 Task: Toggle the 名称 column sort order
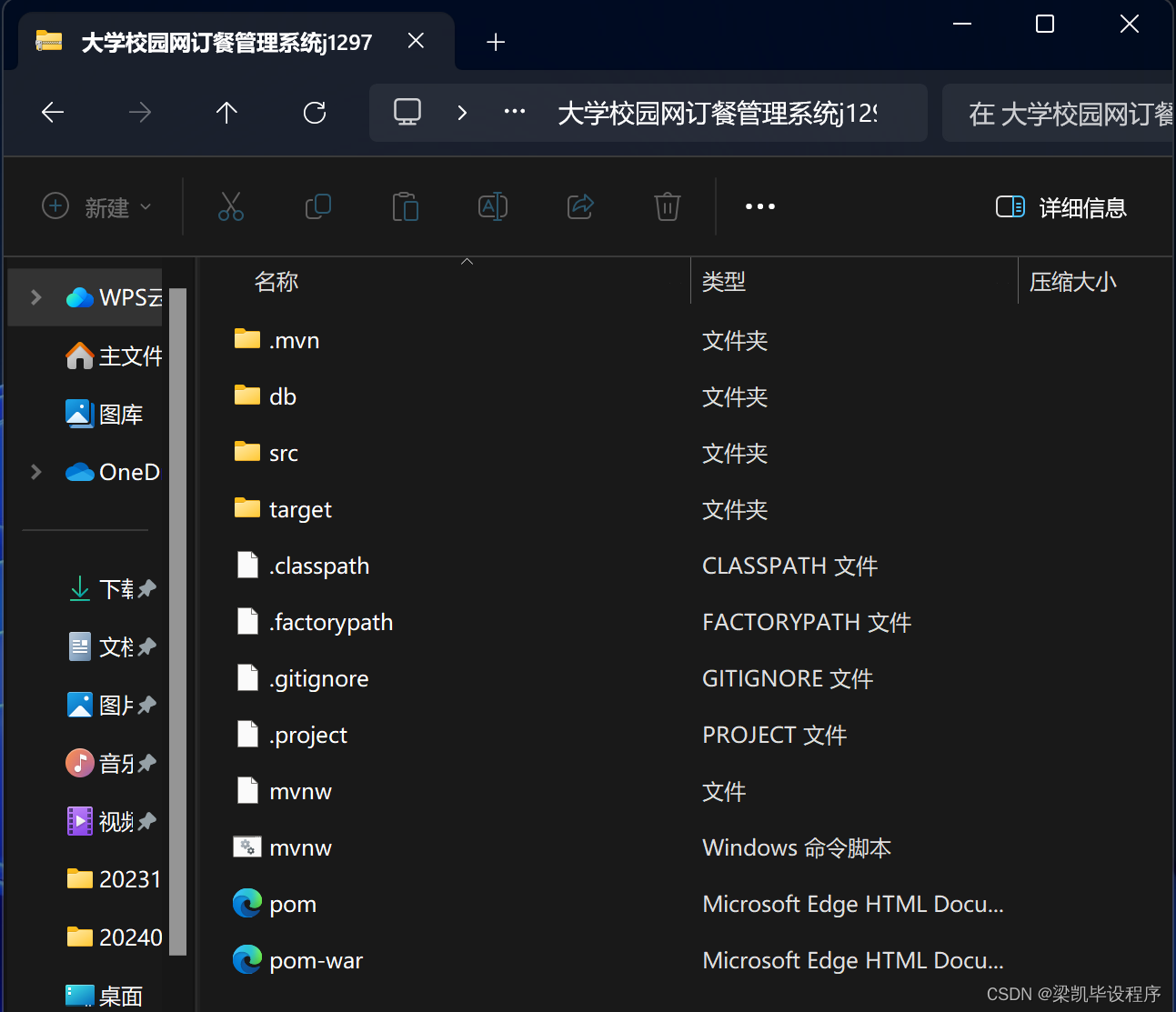276,281
